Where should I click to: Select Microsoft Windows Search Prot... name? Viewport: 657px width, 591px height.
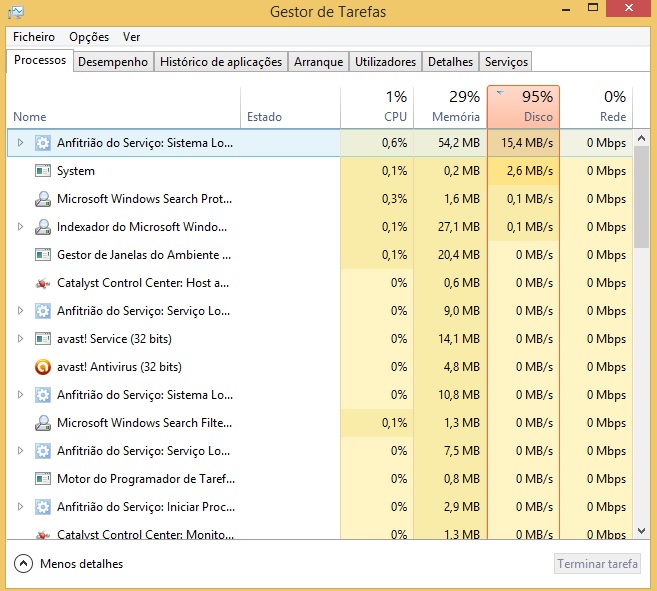click(144, 199)
